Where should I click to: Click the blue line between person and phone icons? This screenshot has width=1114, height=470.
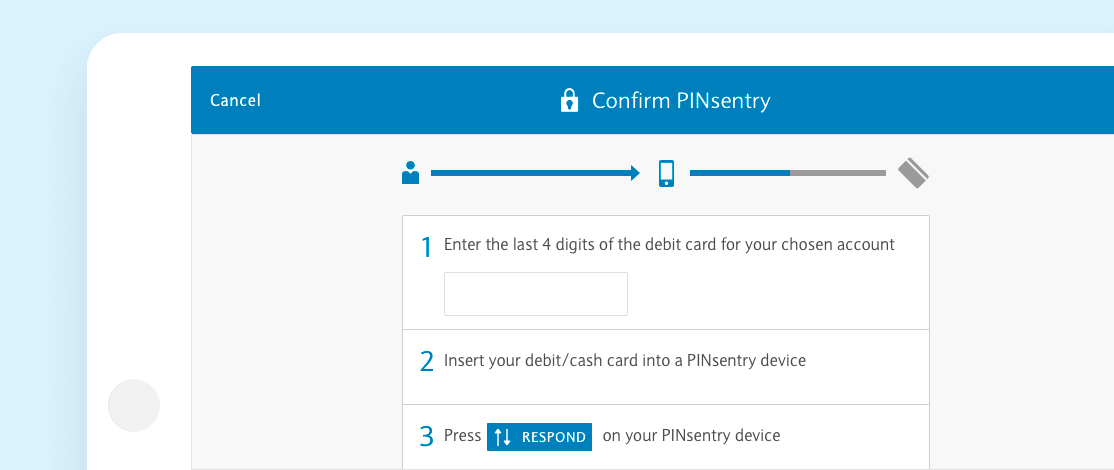point(530,173)
